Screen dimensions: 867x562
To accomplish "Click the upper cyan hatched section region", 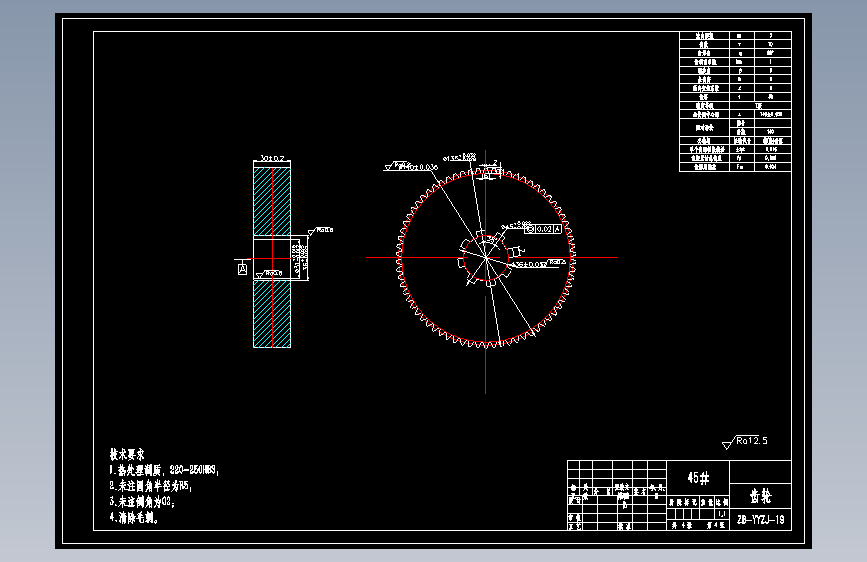I will coord(272,201).
